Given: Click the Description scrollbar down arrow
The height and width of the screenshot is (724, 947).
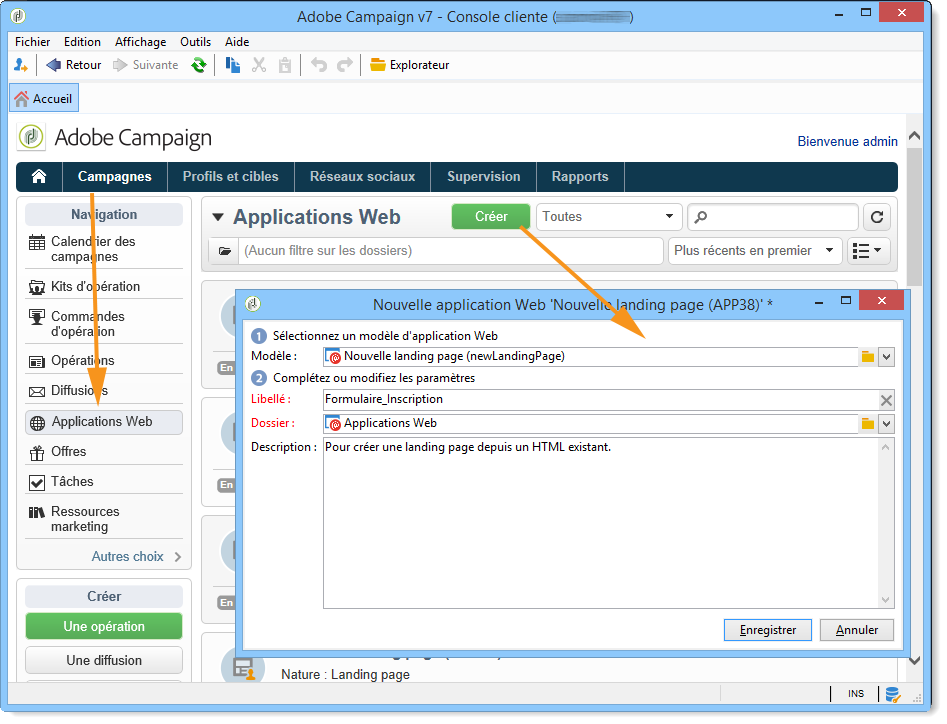Looking at the screenshot, I should (x=885, y=600).
